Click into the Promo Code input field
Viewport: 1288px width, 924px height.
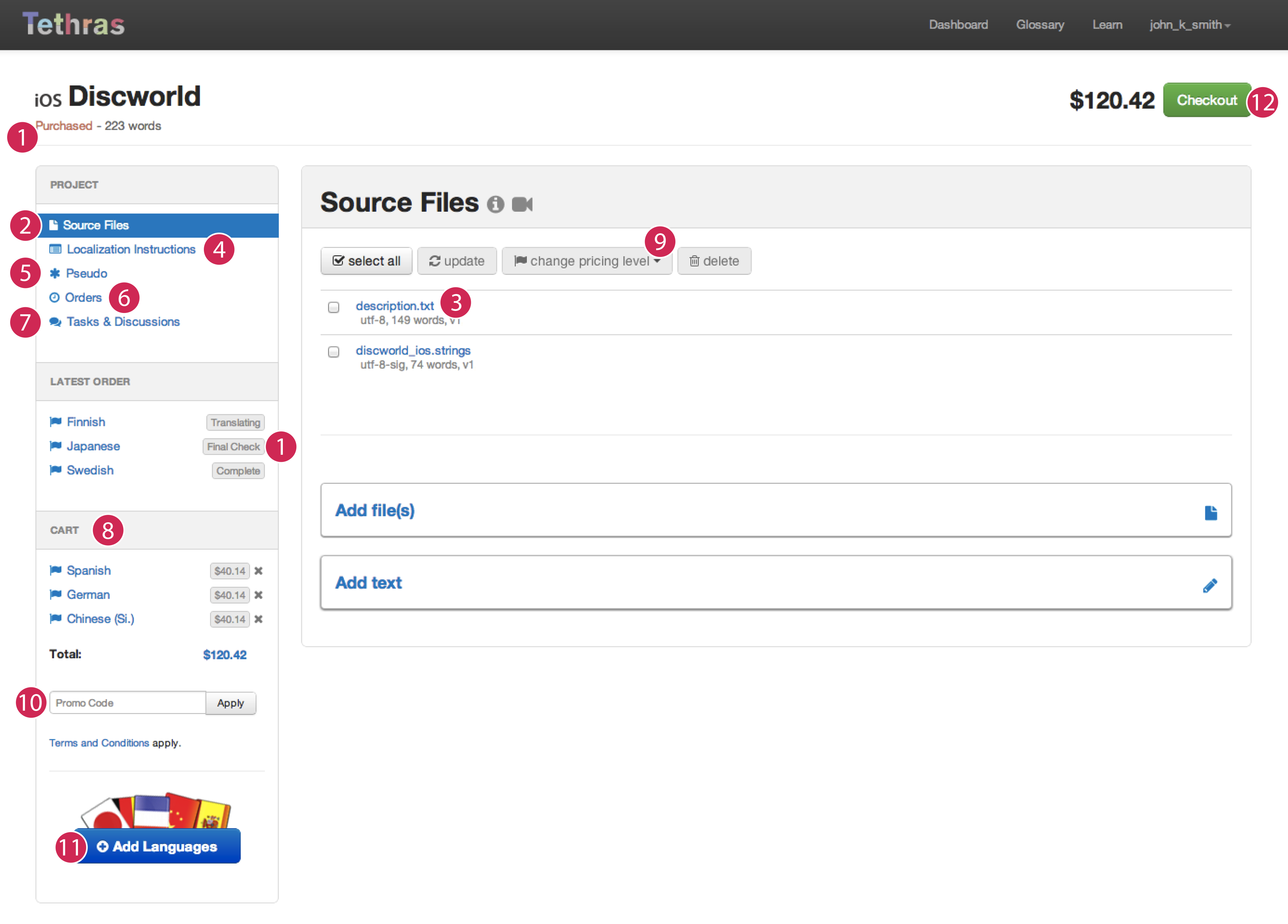tap(128, 703)
